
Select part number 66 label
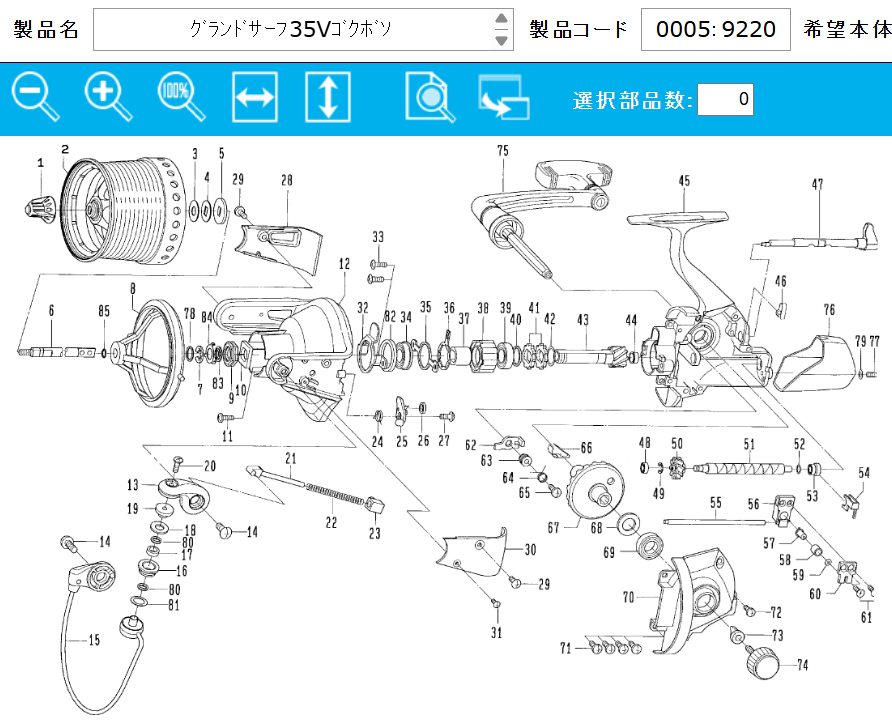pyautogui.click(x=586, y=448)
